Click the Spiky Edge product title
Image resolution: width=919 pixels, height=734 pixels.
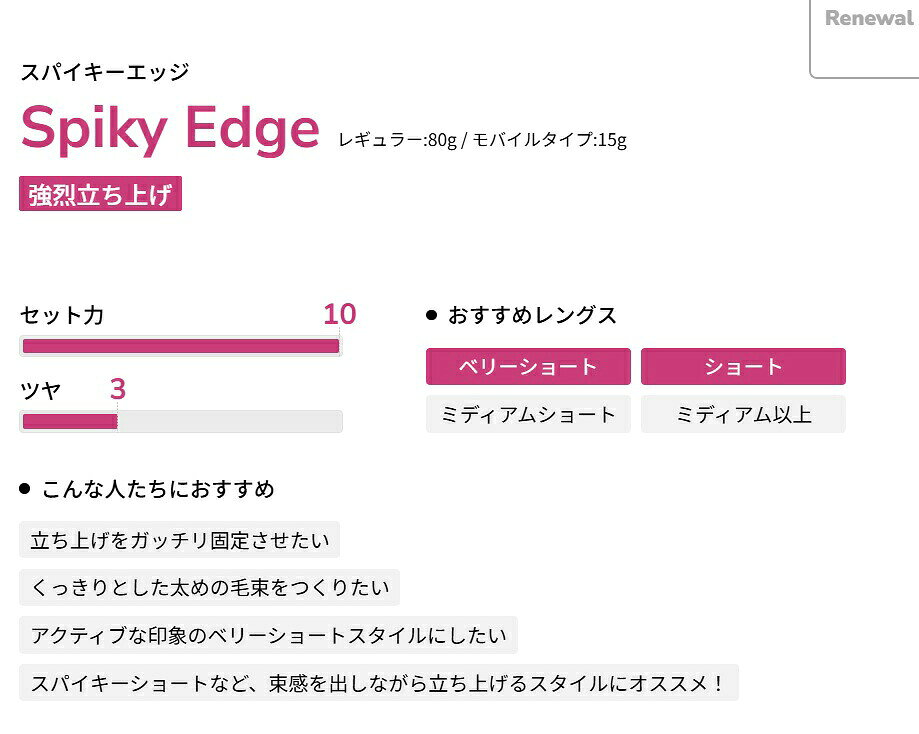170,128
